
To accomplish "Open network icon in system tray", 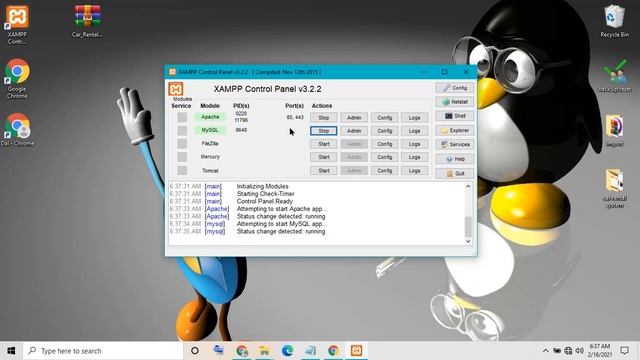I will coord(568,351).
